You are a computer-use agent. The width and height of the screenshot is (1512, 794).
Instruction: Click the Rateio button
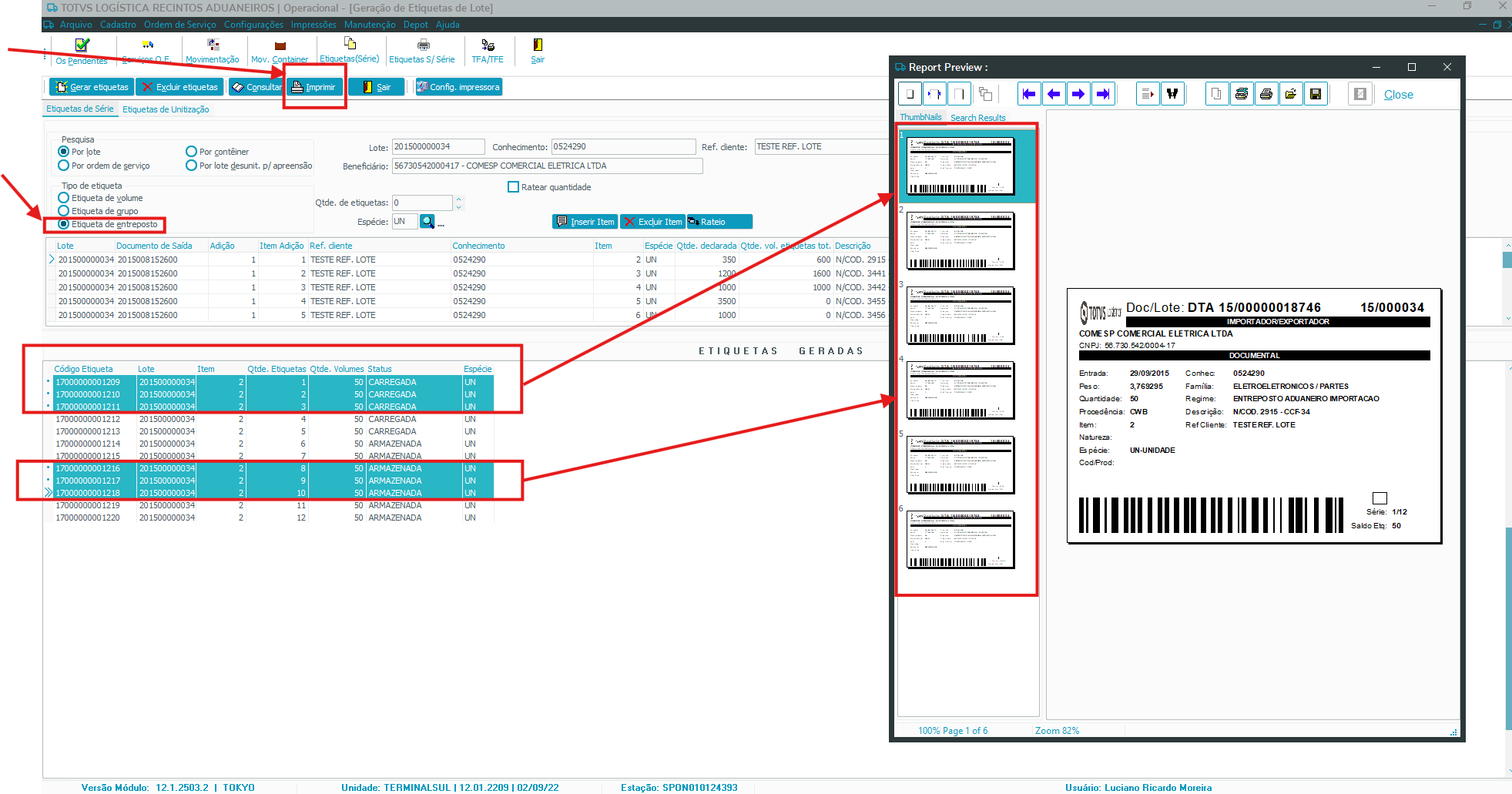click(x=719, y=222)
